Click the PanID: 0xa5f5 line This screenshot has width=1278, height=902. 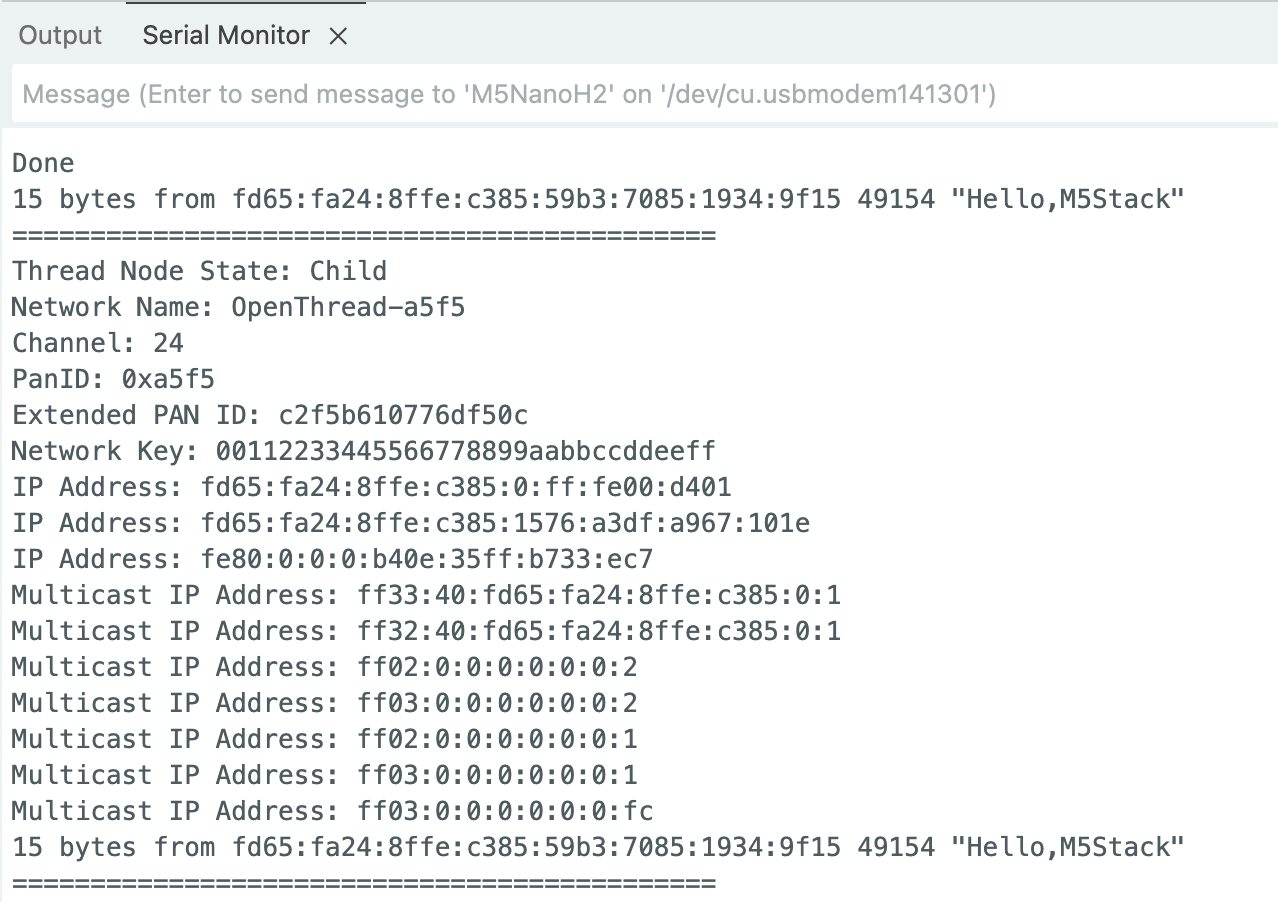(113, 379)
